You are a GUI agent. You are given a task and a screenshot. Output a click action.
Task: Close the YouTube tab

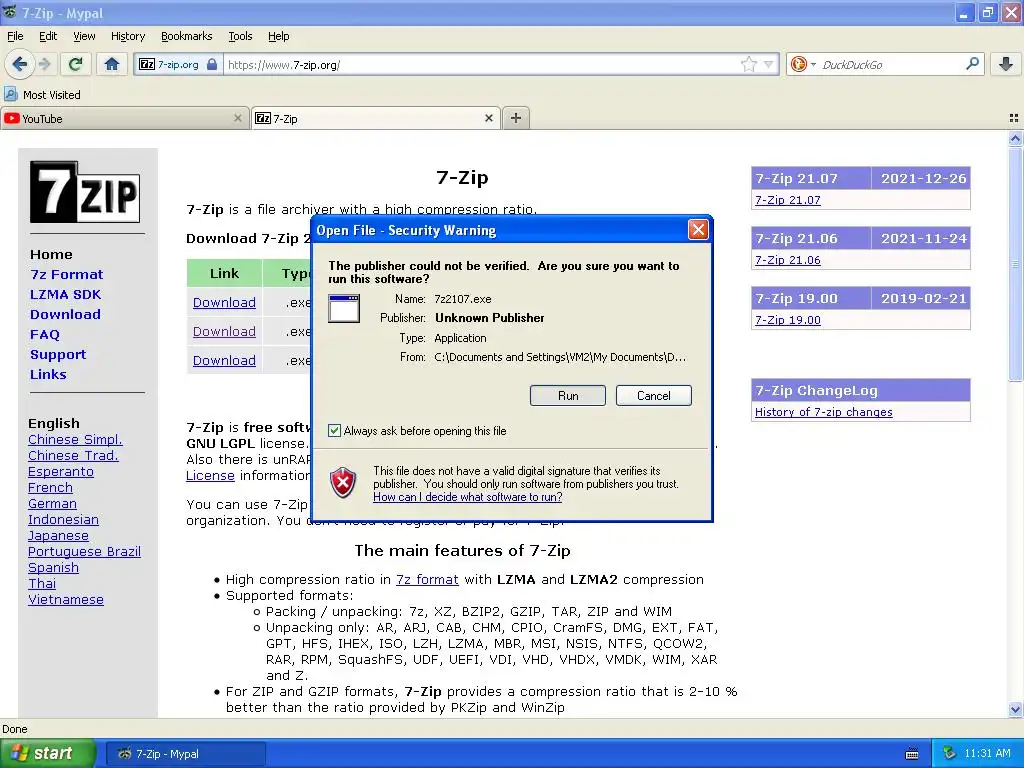click(238, 118)
